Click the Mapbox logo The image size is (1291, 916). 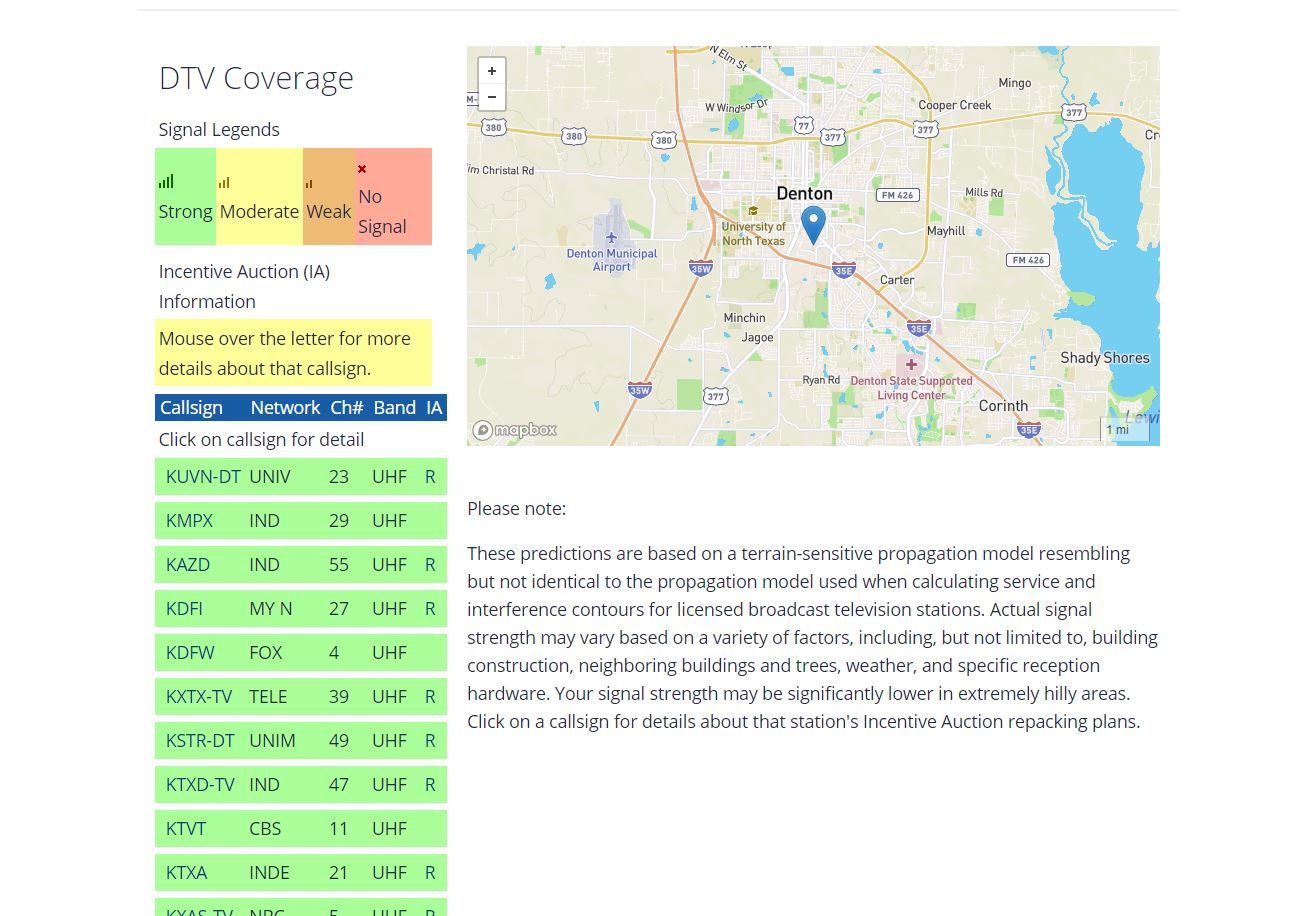coord(515,430)
